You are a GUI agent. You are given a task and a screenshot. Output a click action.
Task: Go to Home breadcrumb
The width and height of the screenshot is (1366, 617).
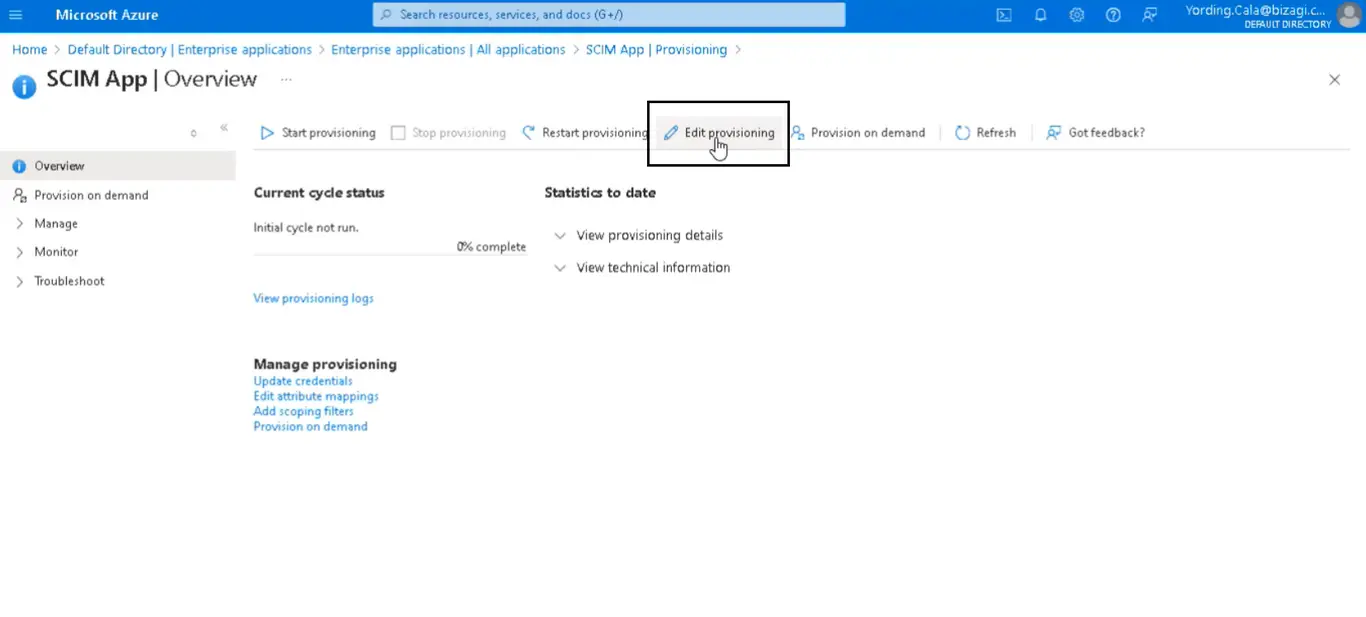pyautogui.click(x=29, y=49)
